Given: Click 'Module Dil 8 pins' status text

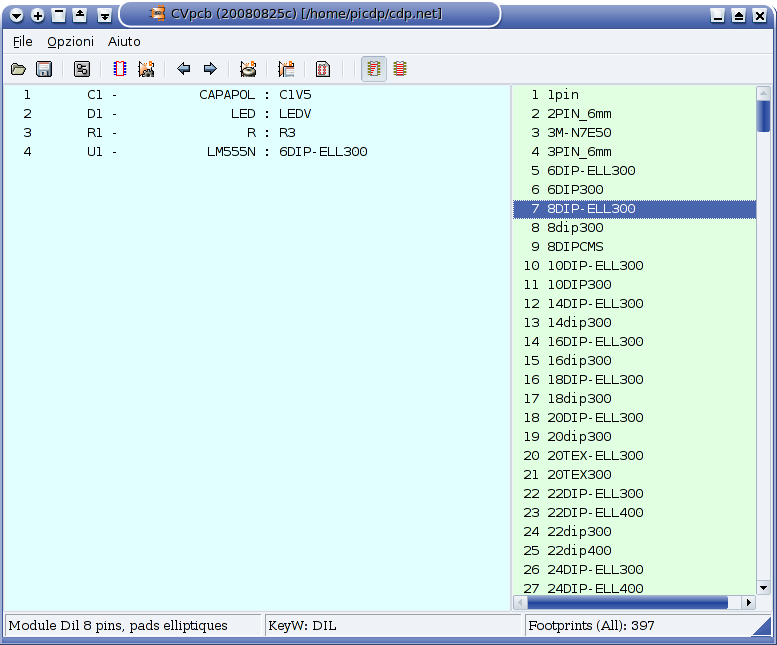Looking at the screenshot, I should click(x=118, y=626).
